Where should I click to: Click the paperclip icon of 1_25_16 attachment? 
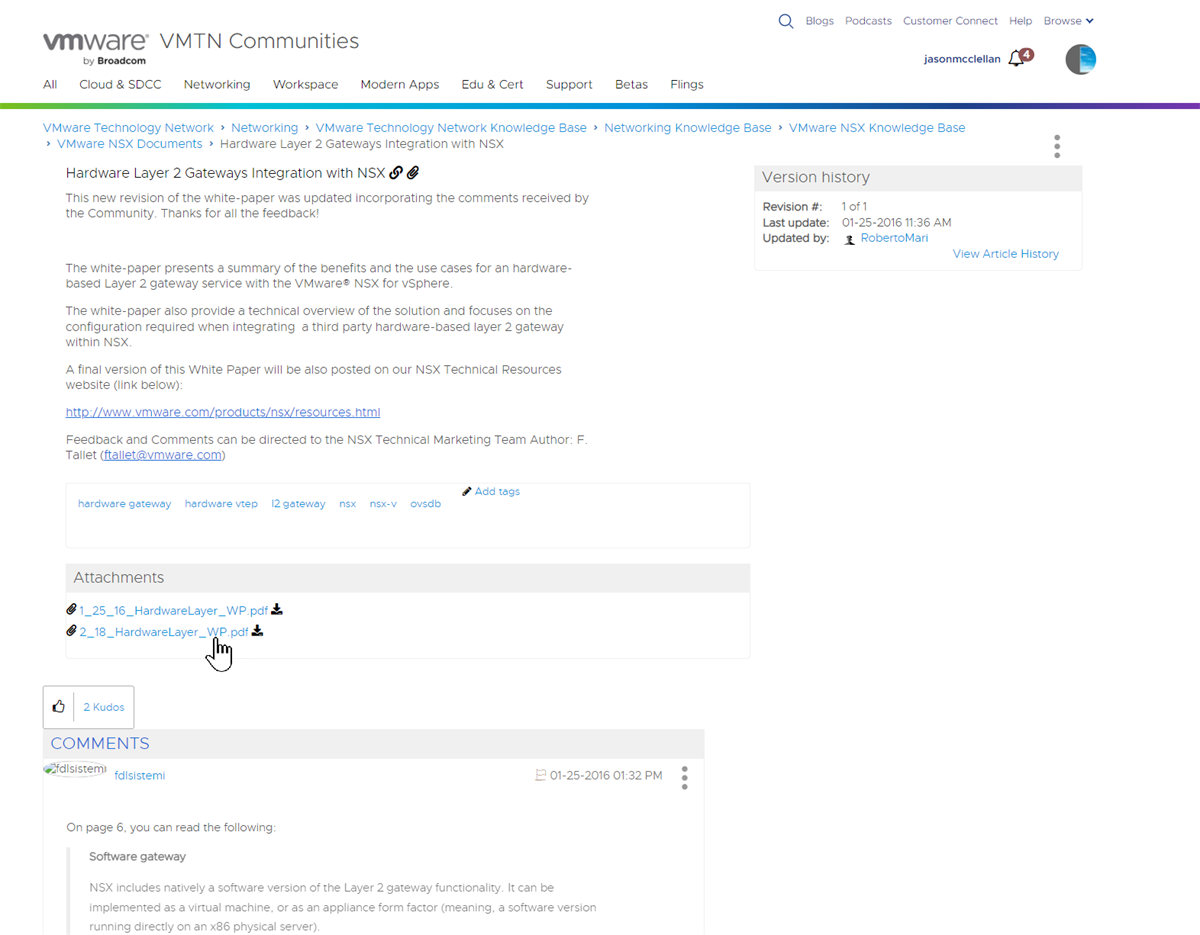[72, 609]
